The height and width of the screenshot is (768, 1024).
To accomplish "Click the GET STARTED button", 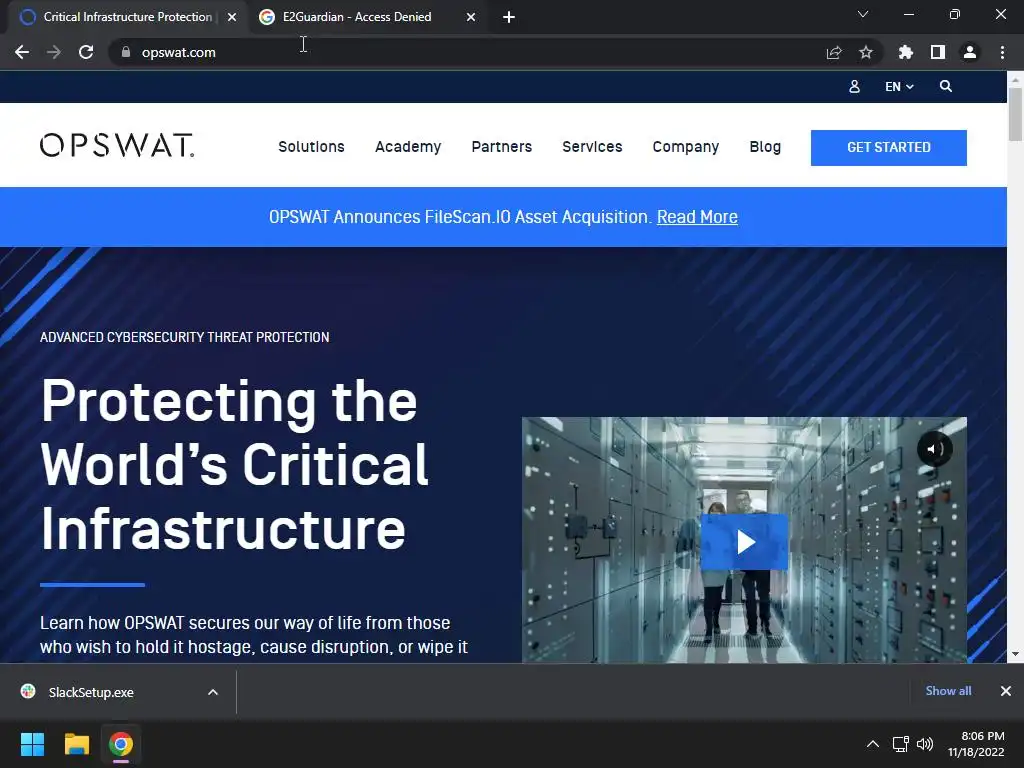I will click(889, 148).
